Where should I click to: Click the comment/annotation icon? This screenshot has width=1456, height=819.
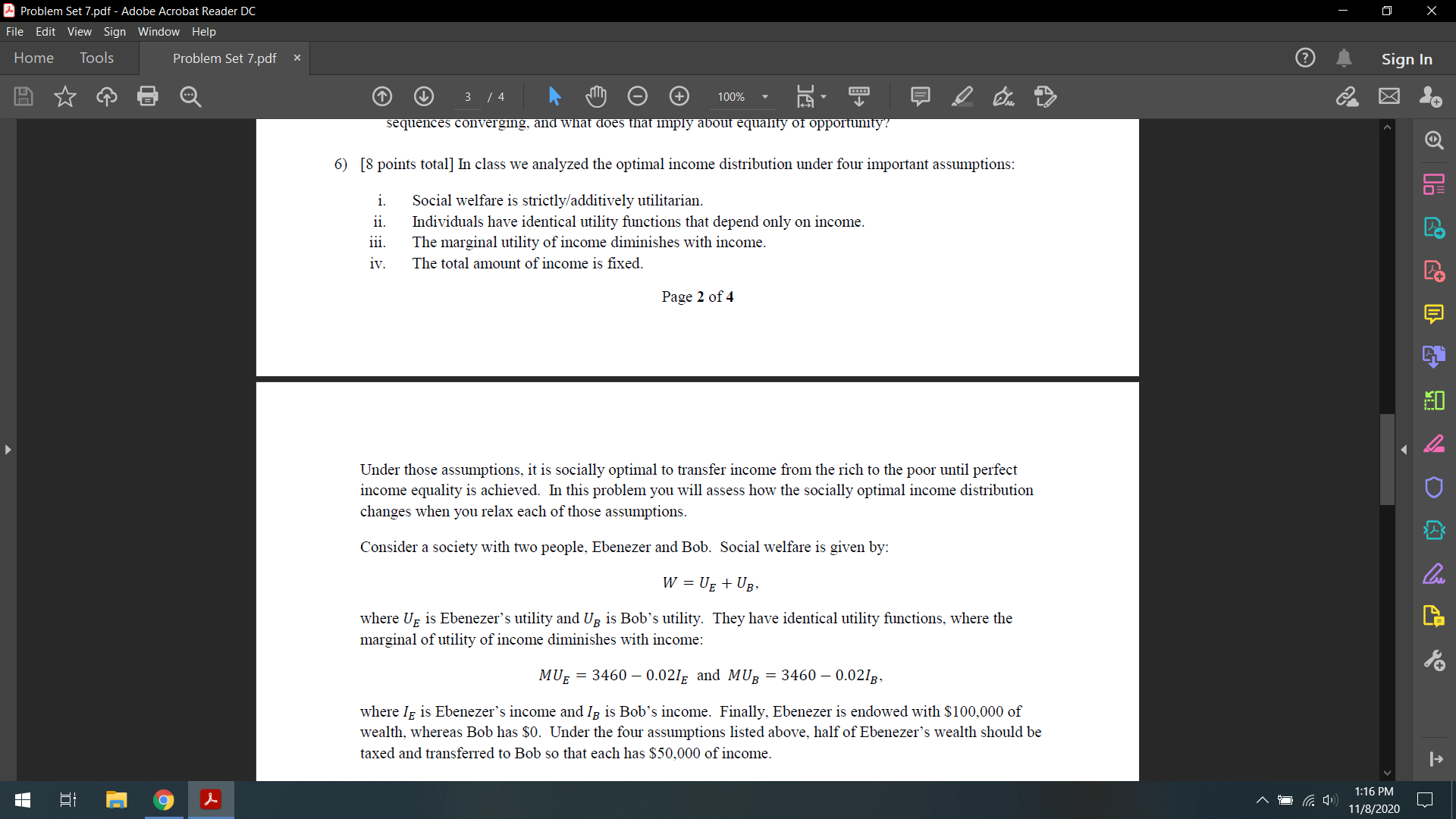pyautogui.click(x=919, y=97)
